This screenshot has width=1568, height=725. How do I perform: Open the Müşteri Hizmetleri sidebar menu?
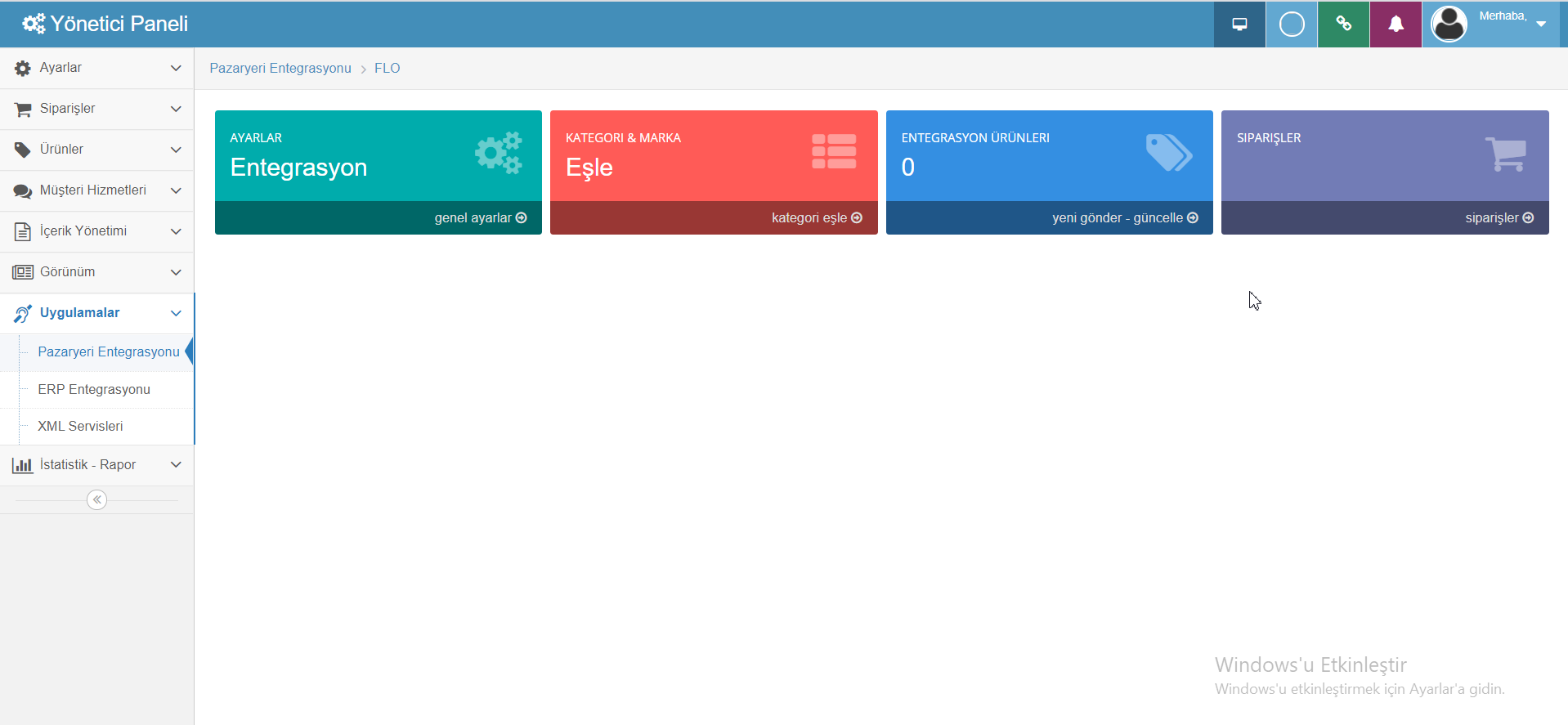(96, 190)
